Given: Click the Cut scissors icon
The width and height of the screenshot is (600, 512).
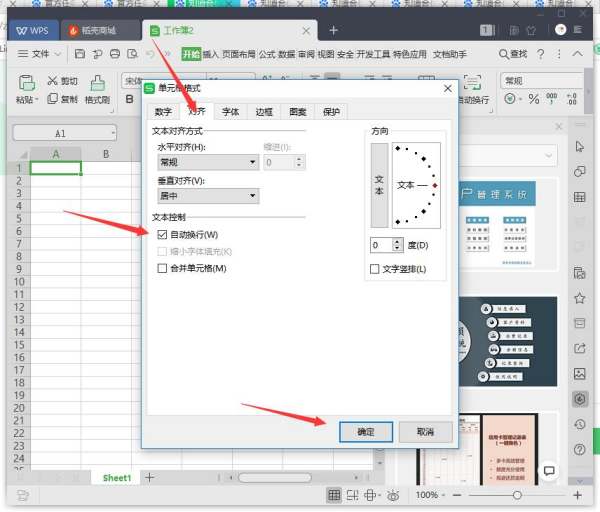Looking at the screenshot, I should (52, 81).
